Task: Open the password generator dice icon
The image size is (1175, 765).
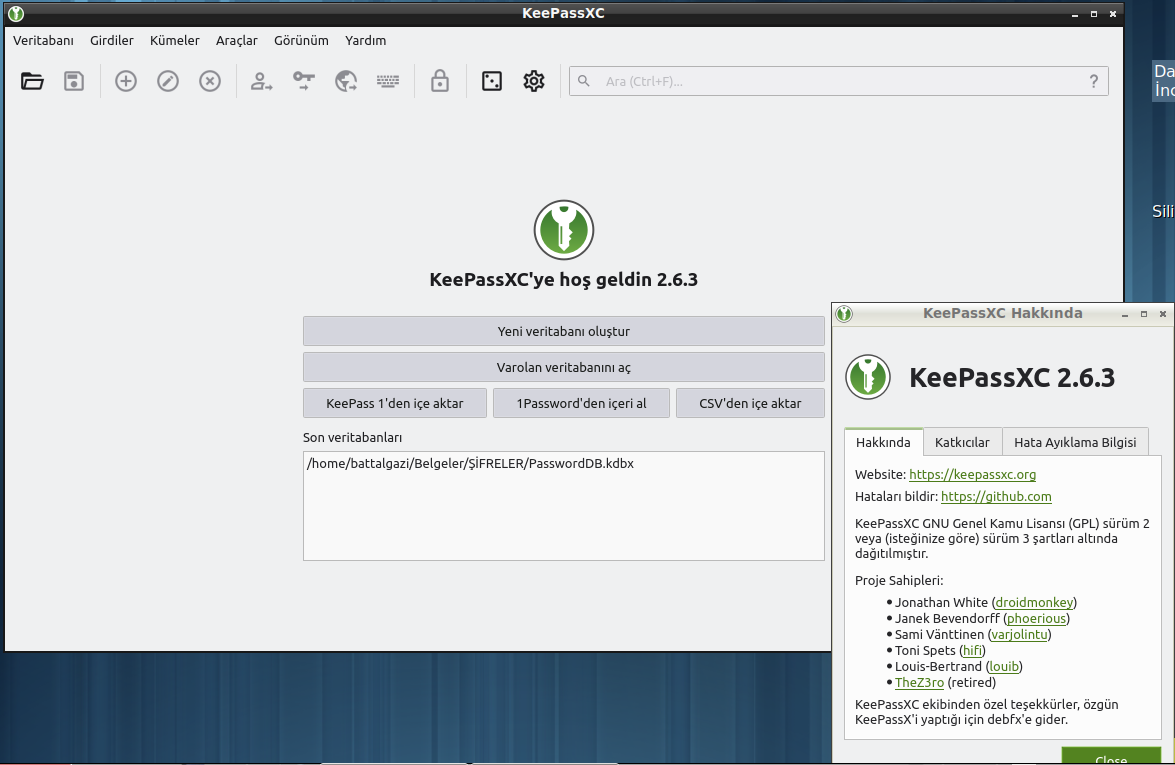Action: tap(492, 81)
